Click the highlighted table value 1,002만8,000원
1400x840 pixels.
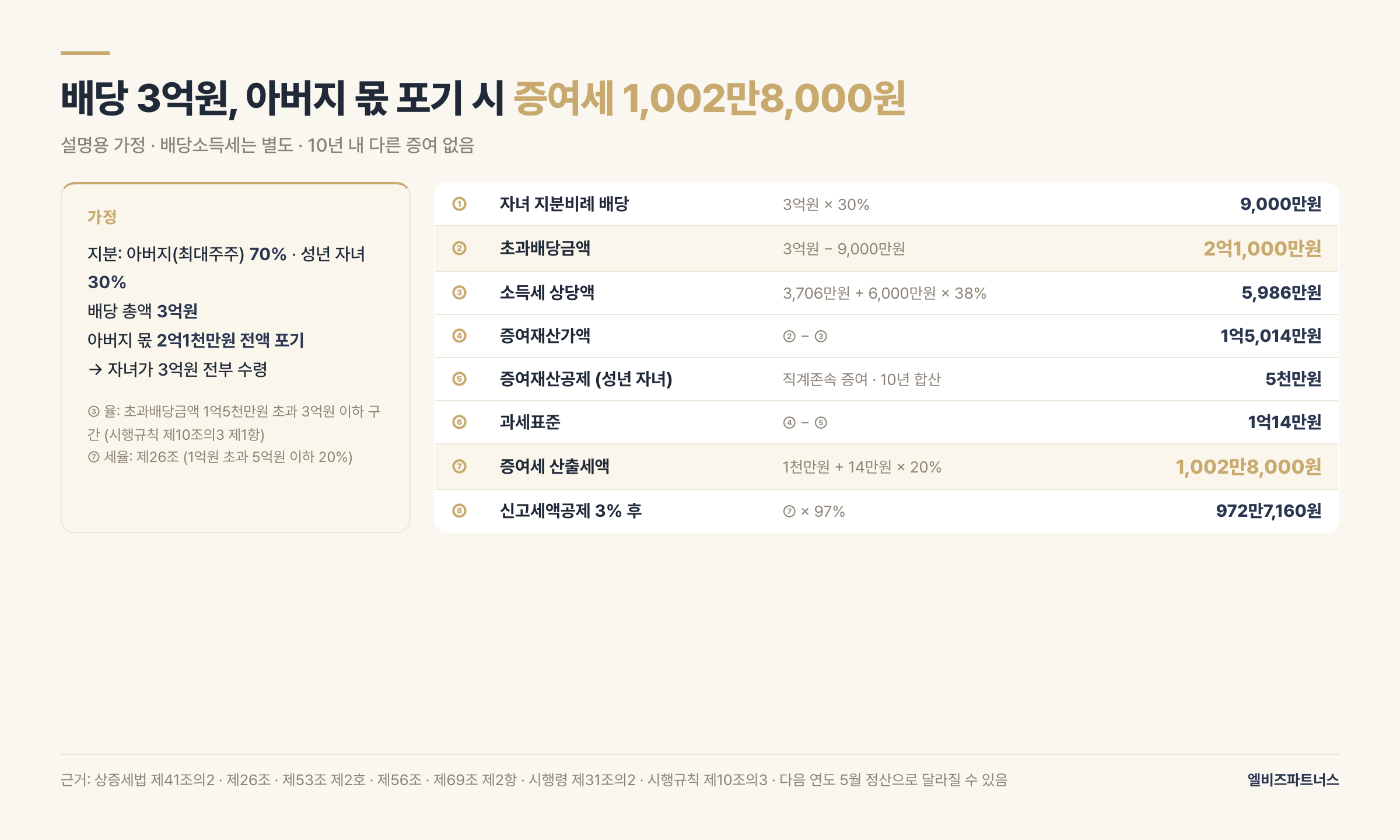point(1248,467)
